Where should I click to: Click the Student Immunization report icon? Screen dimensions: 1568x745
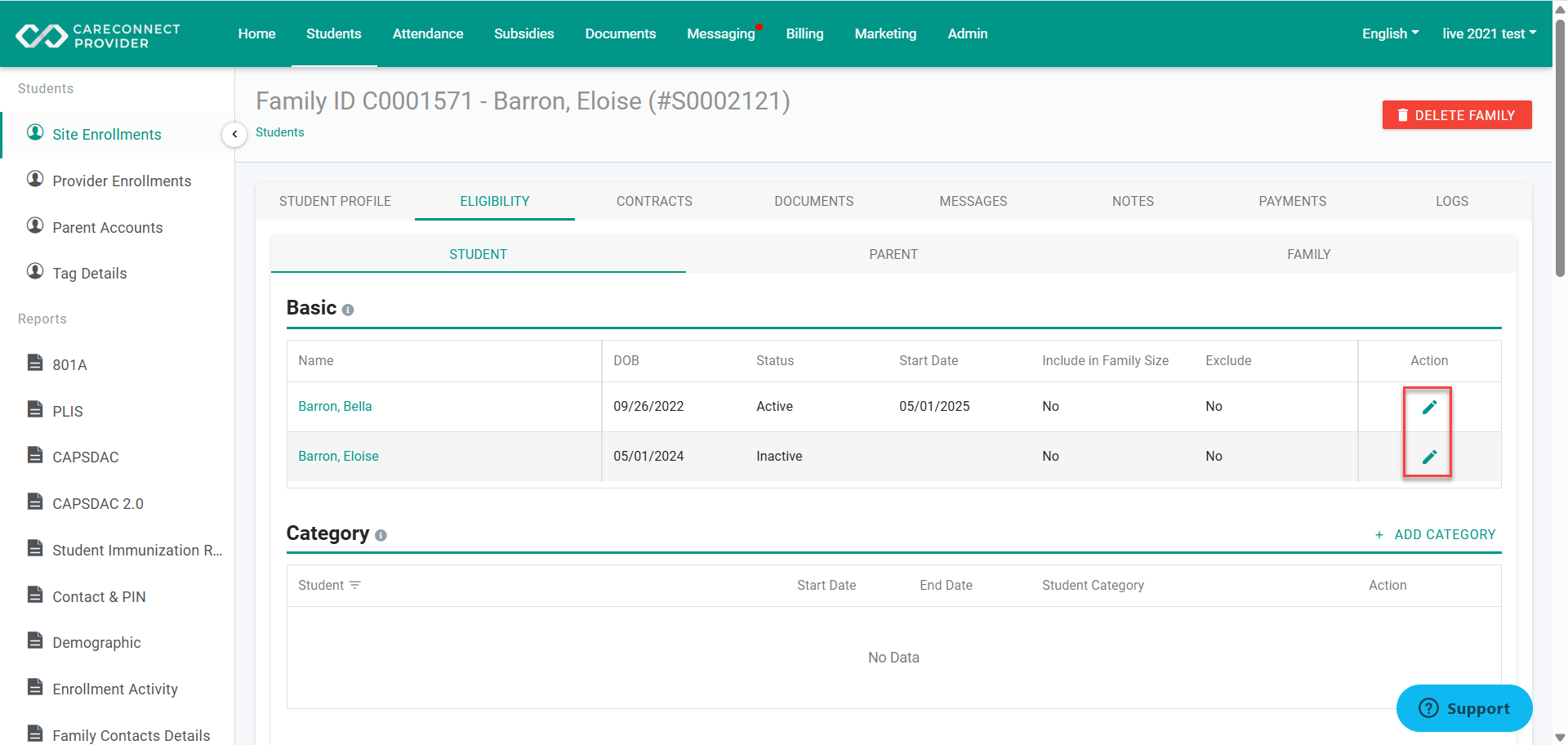(x=35, y=548)
